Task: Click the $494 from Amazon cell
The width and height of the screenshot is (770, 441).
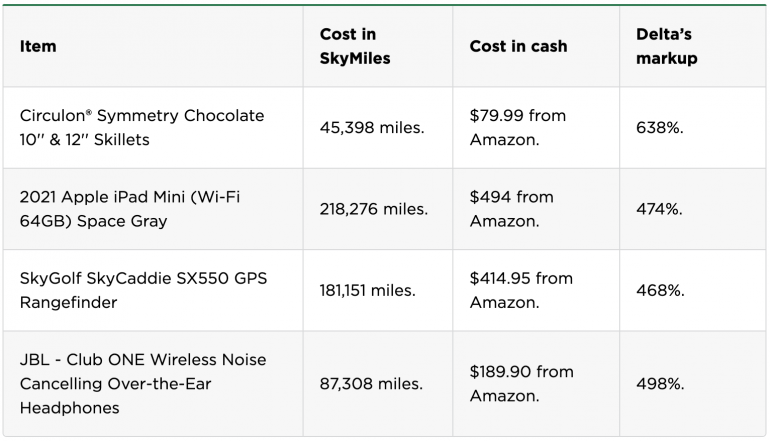Action: [511, 209]
